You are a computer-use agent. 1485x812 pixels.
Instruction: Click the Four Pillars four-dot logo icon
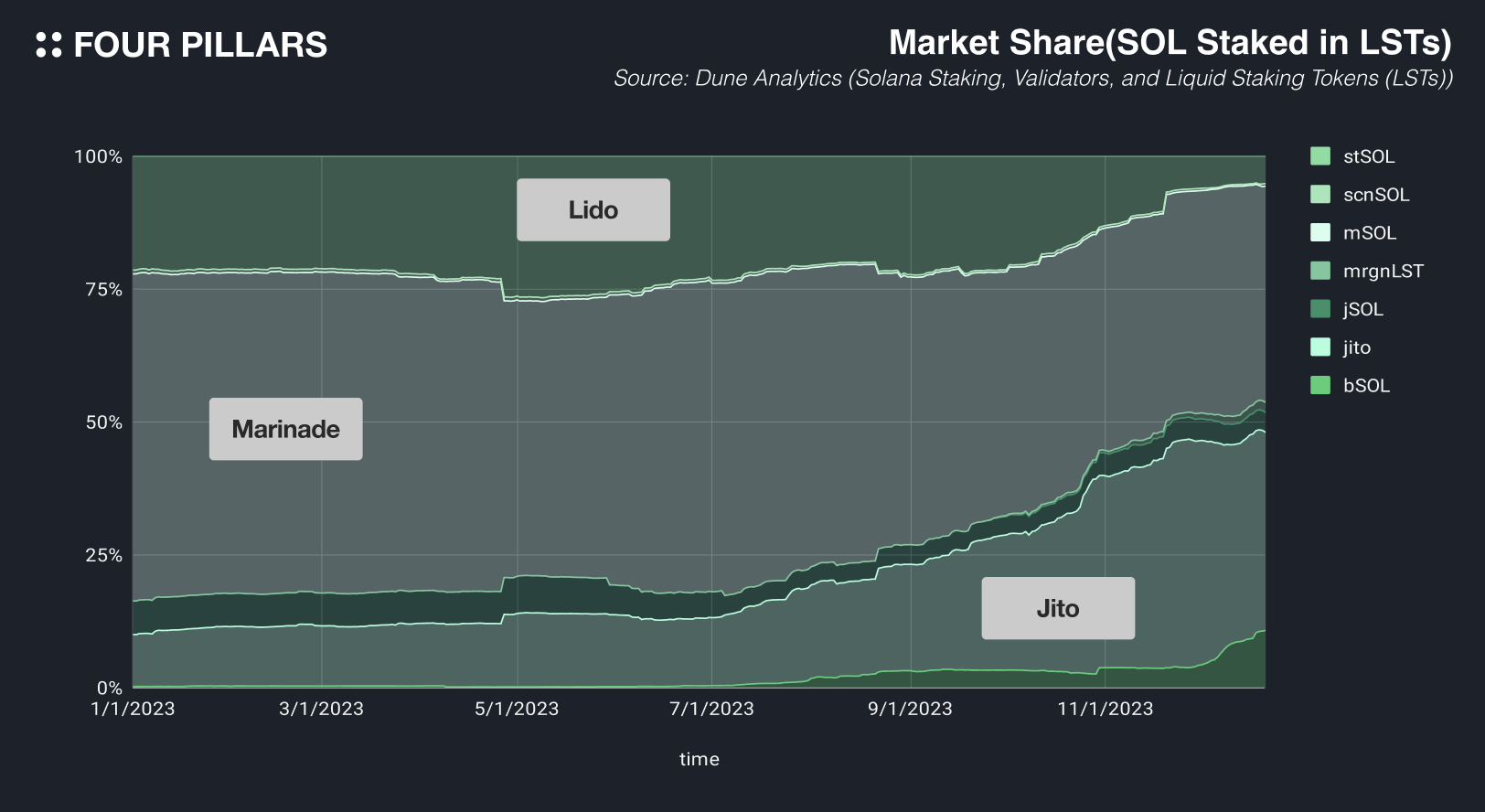point(48,45)
